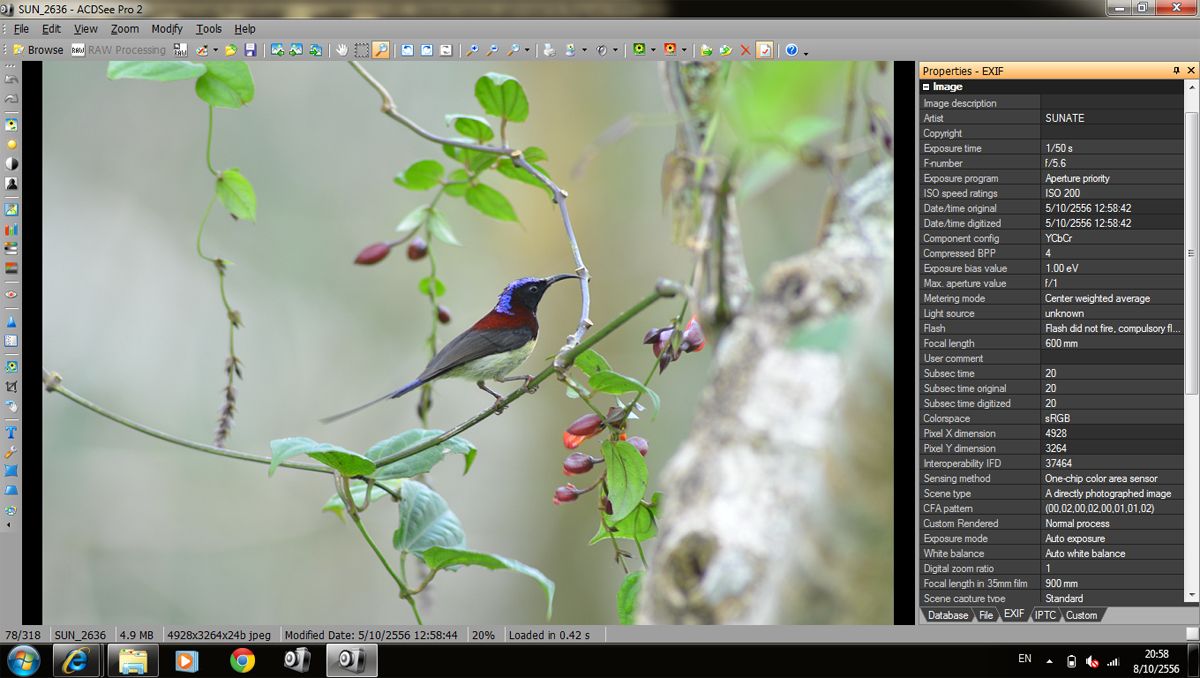The height and width of the screenshot is (678, 1200).
Task: Select the blue T text tool
Action: [x=11, y=433]
